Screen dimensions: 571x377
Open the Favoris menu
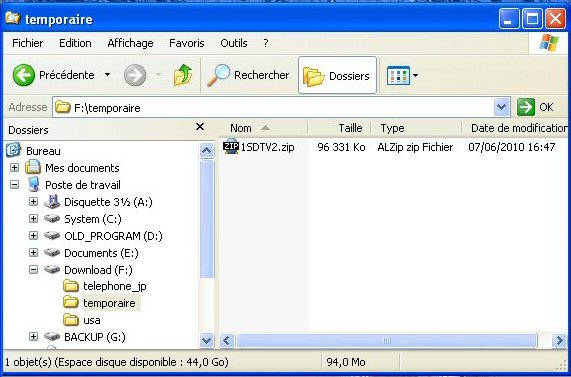186,43
